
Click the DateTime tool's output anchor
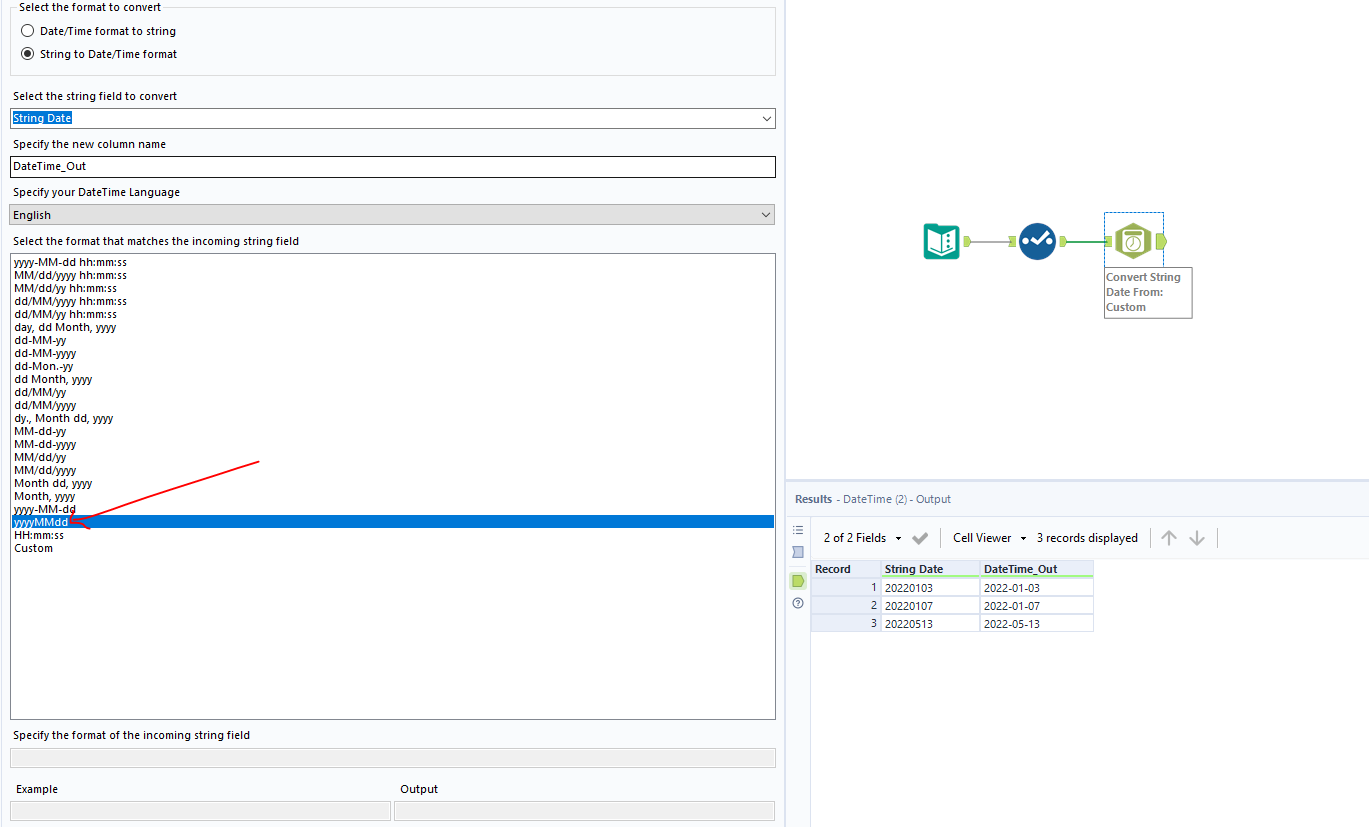(1160, 241)
